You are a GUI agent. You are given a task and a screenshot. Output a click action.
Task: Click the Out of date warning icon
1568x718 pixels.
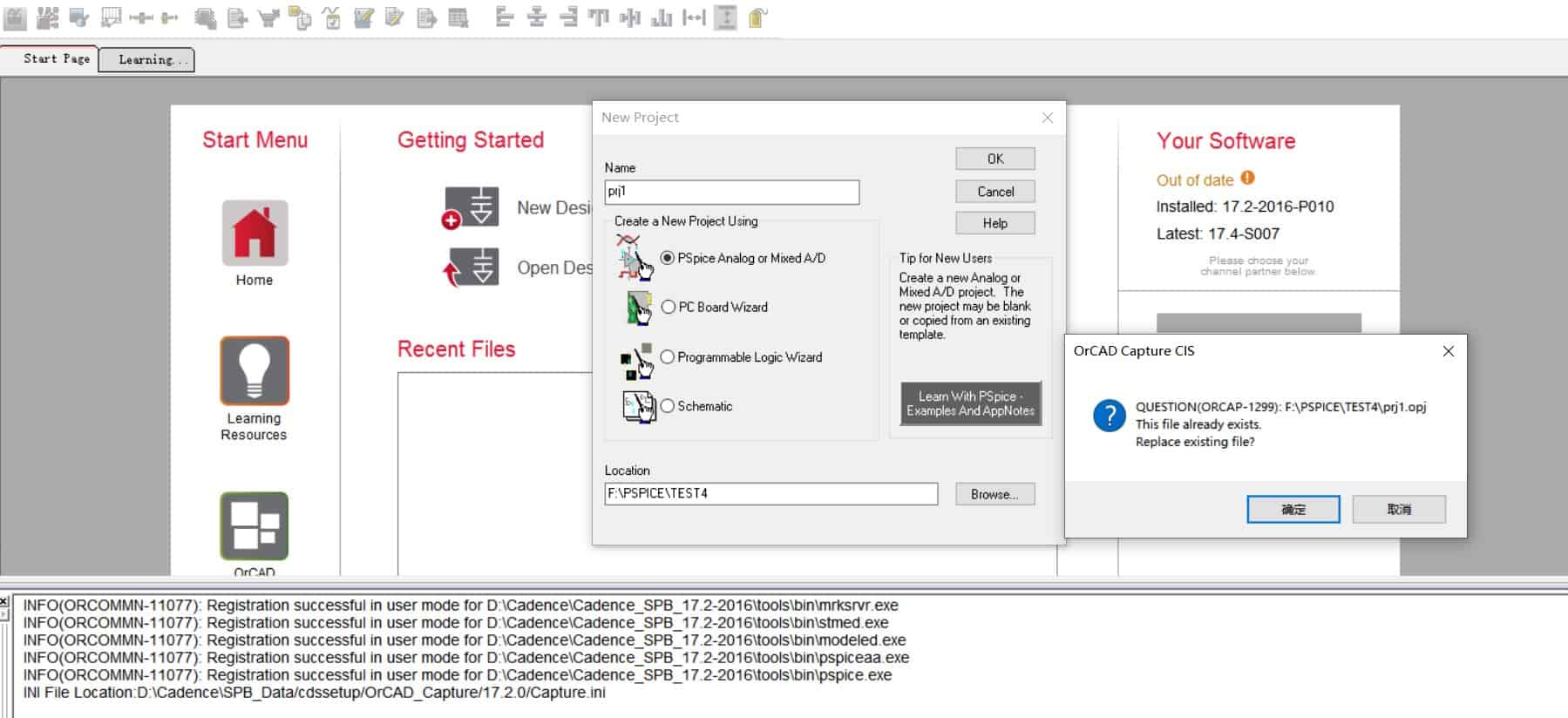point(1248,178)
